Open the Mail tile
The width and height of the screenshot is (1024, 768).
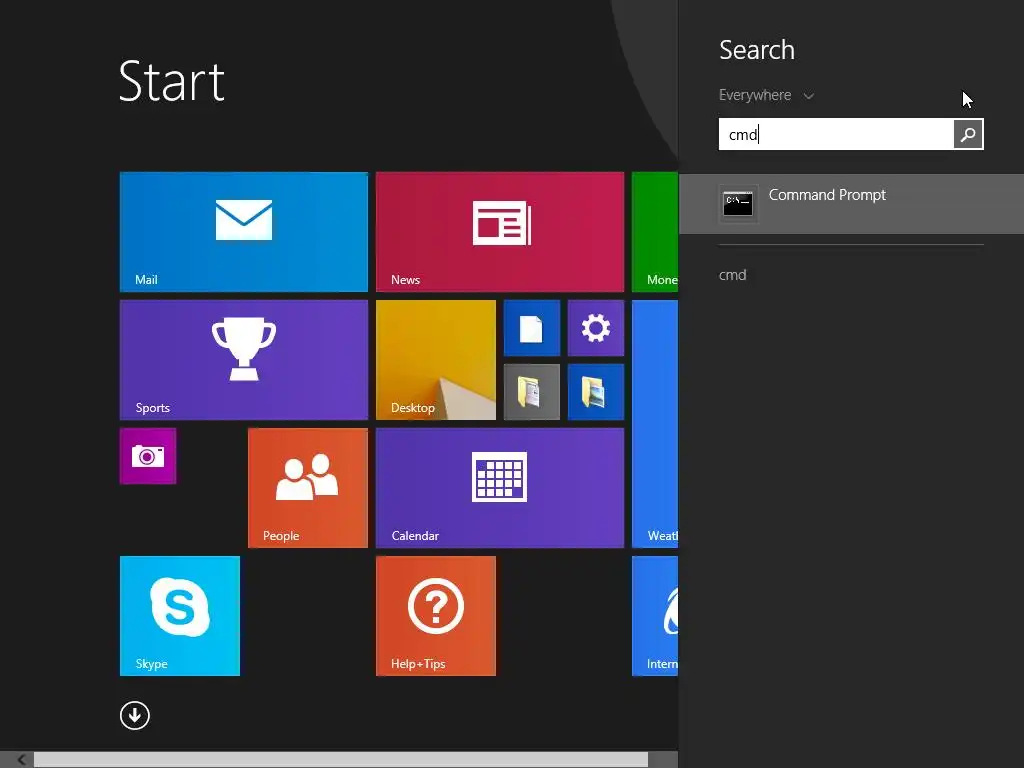244,232
